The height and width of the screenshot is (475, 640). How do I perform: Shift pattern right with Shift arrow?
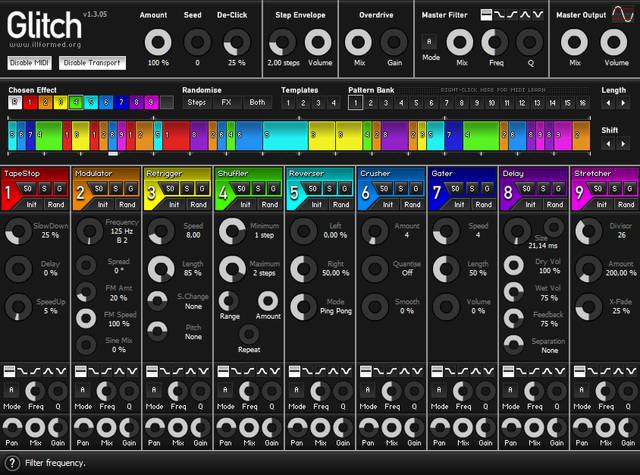(623, 144)
